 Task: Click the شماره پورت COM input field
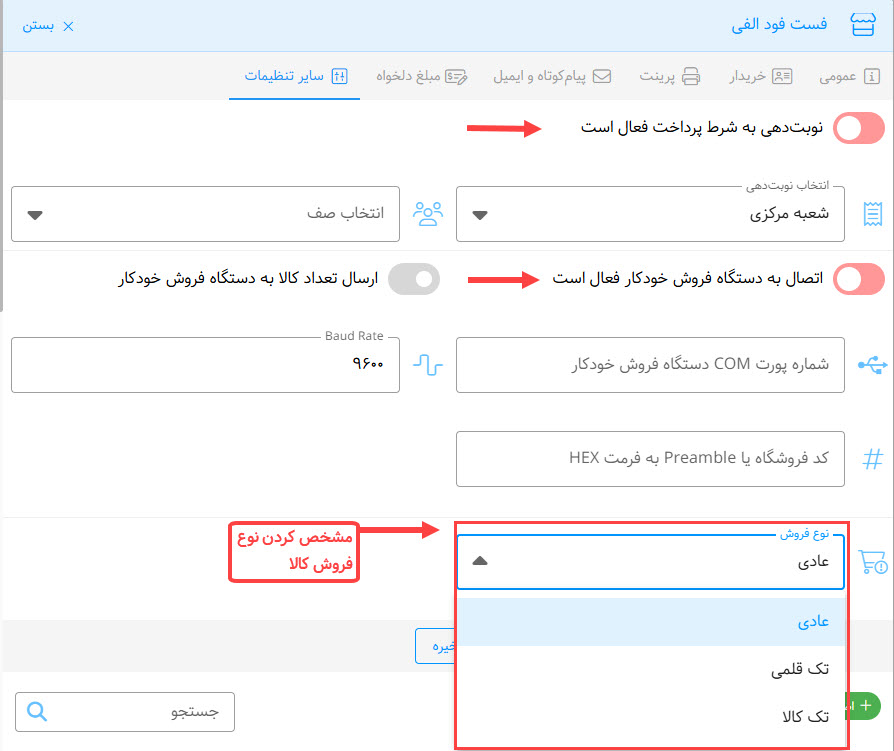tap(650, 364)
